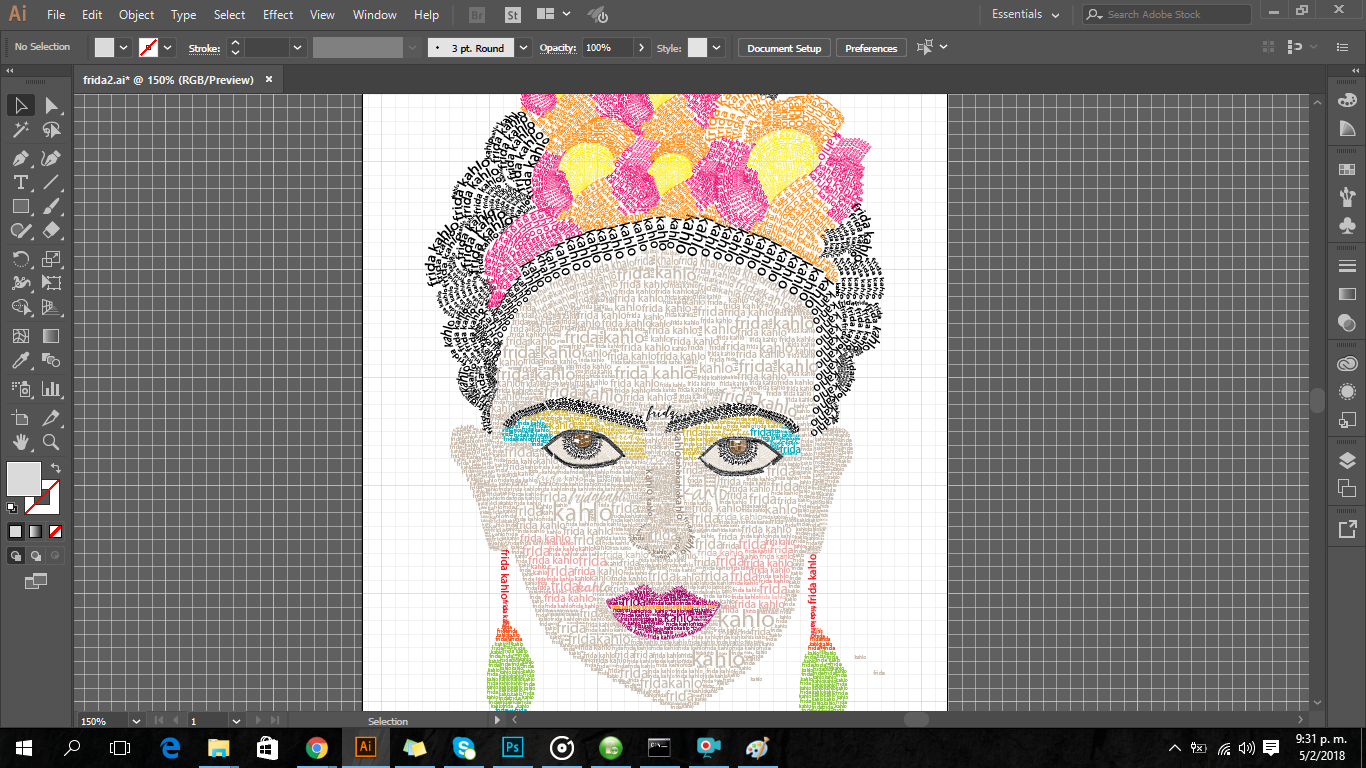
Task: Select the Curvature tool
Action: pyautogui.click(x=51, y=158)
